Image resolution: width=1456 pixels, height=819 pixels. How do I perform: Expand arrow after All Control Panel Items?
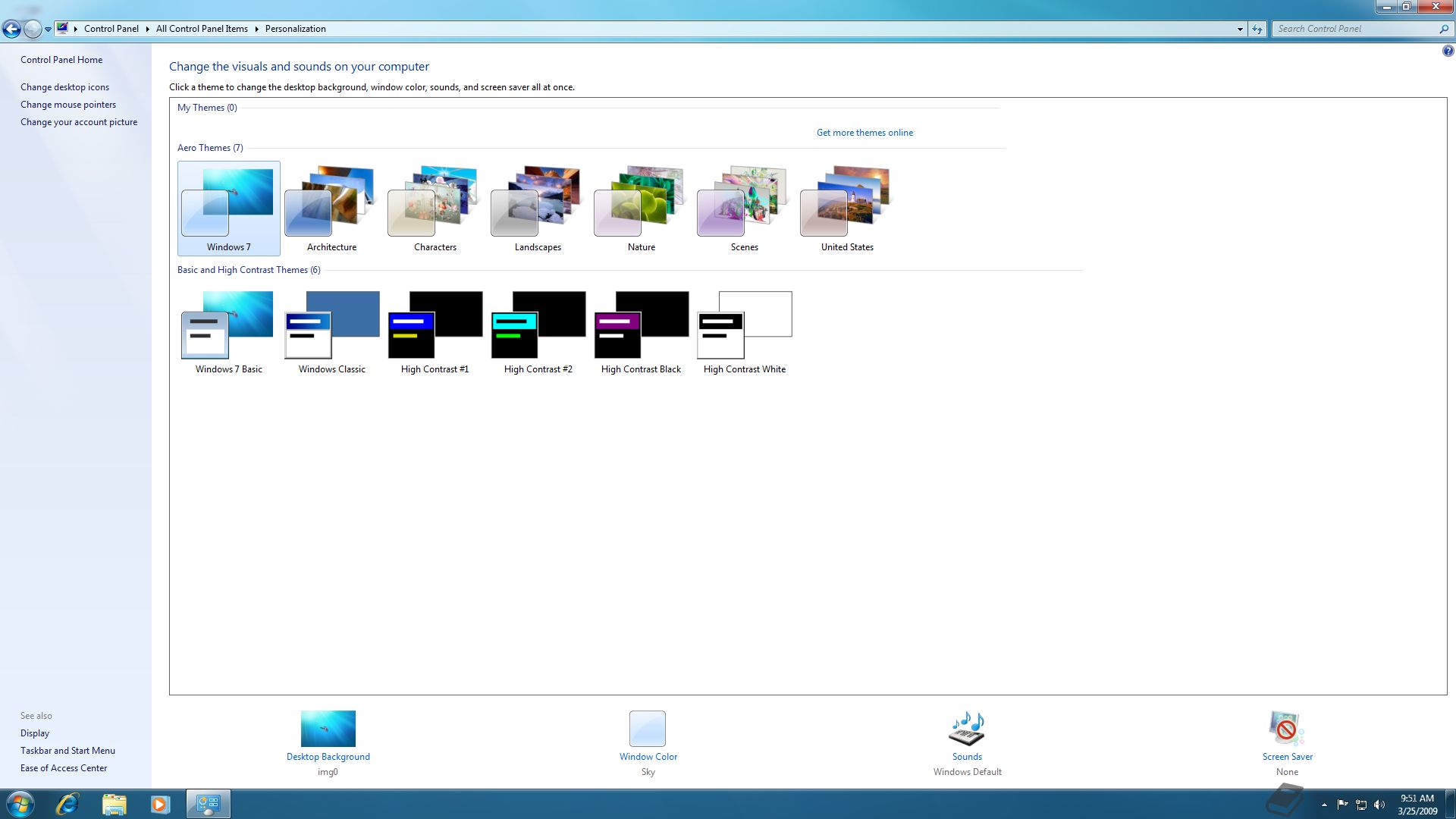(x=256, y=29)
